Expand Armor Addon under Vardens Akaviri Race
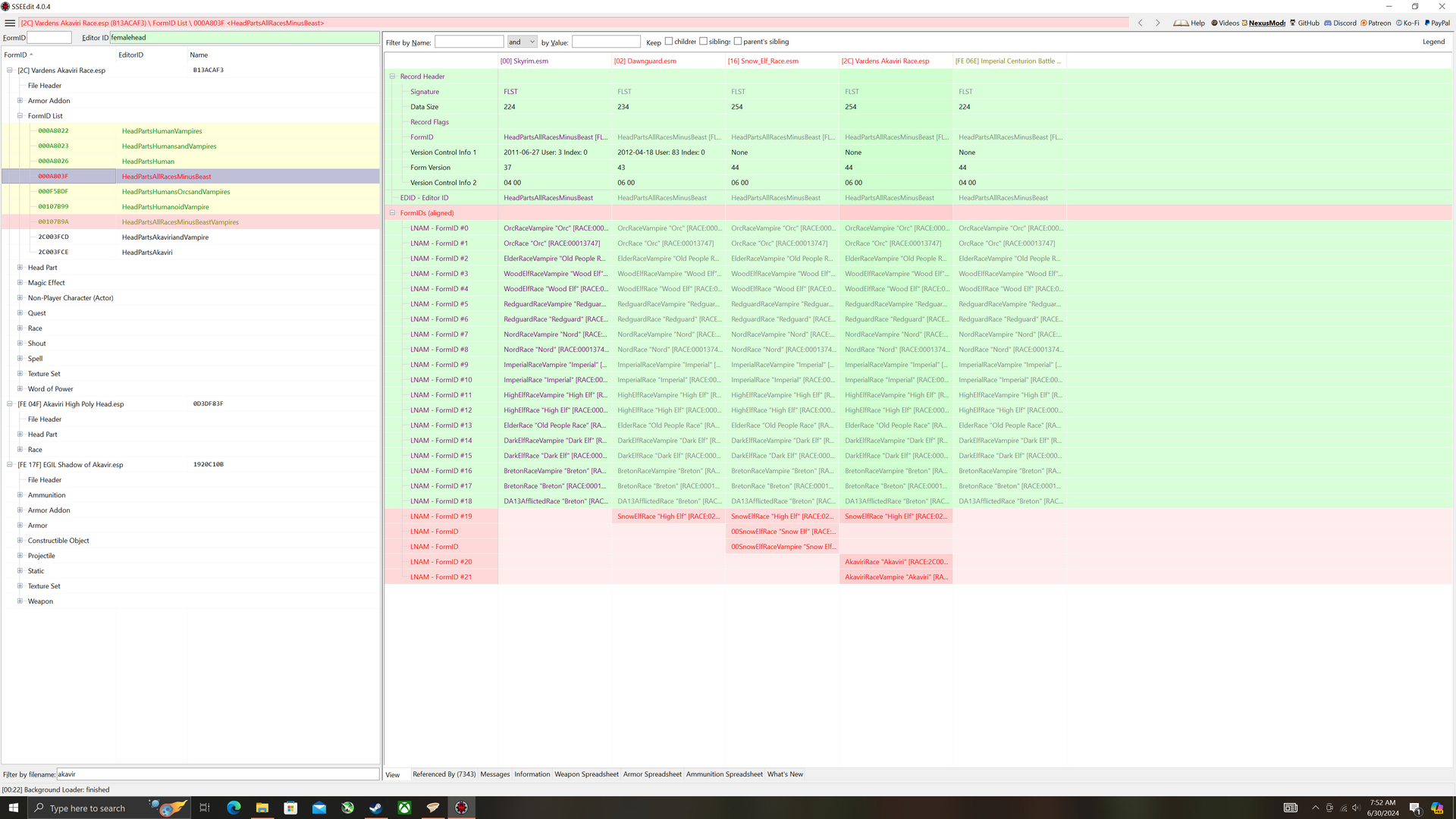Image resolution: width=1456 pixels, height=819 pixels. coord(20,101)
